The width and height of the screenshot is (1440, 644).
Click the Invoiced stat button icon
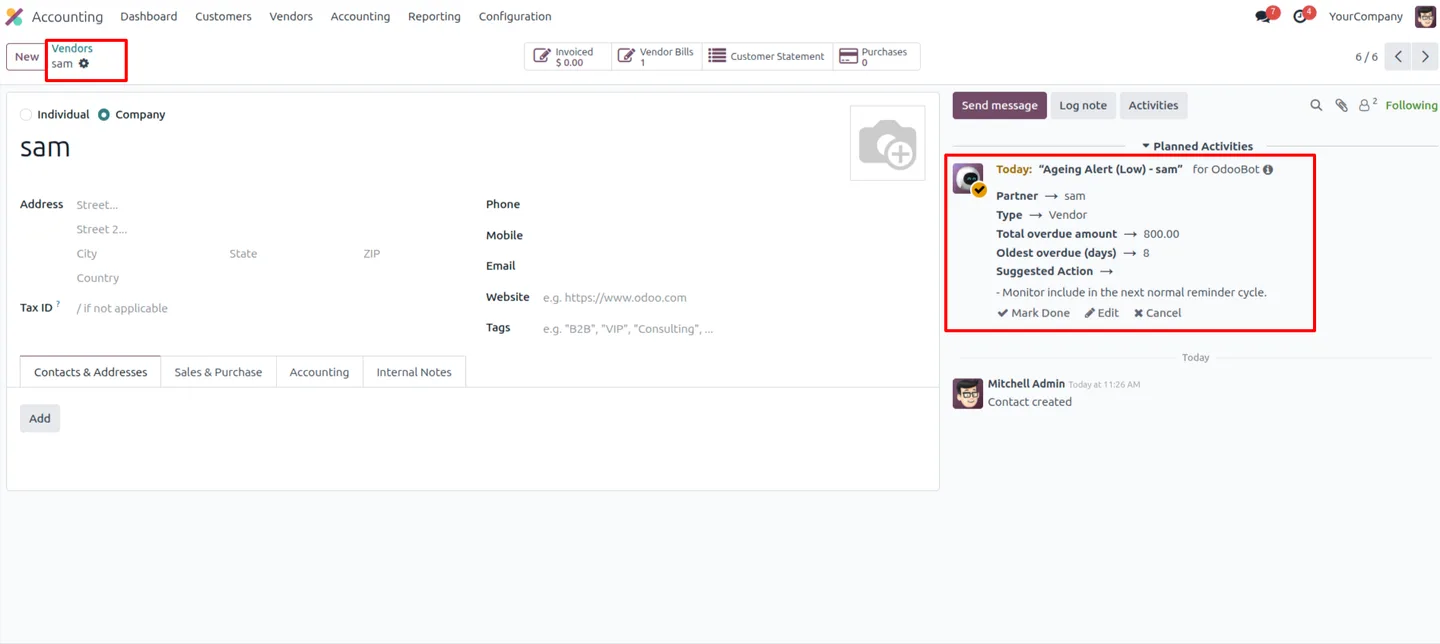point(541,57)
